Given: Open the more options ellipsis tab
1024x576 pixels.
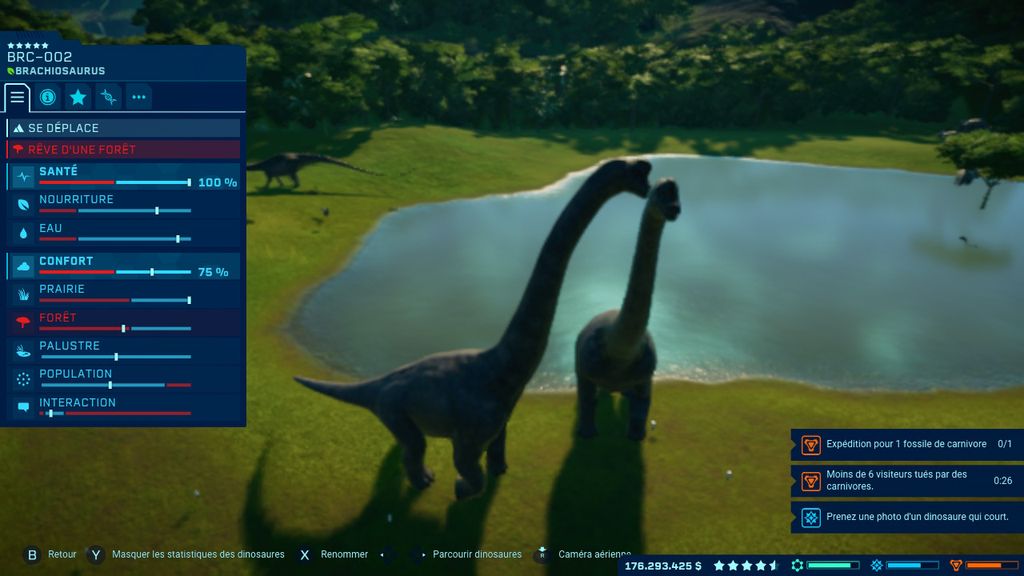Looking at the screenshot, I should tap(139, 97).
